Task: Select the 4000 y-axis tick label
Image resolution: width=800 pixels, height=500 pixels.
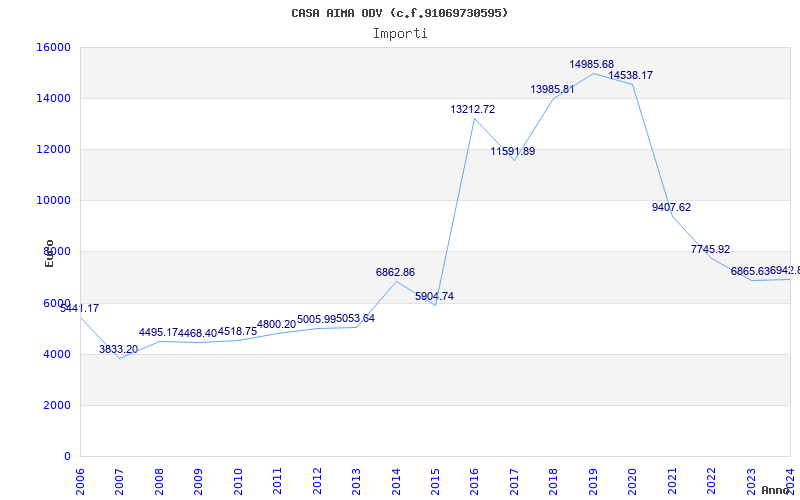Action: (x=57, y=354)
